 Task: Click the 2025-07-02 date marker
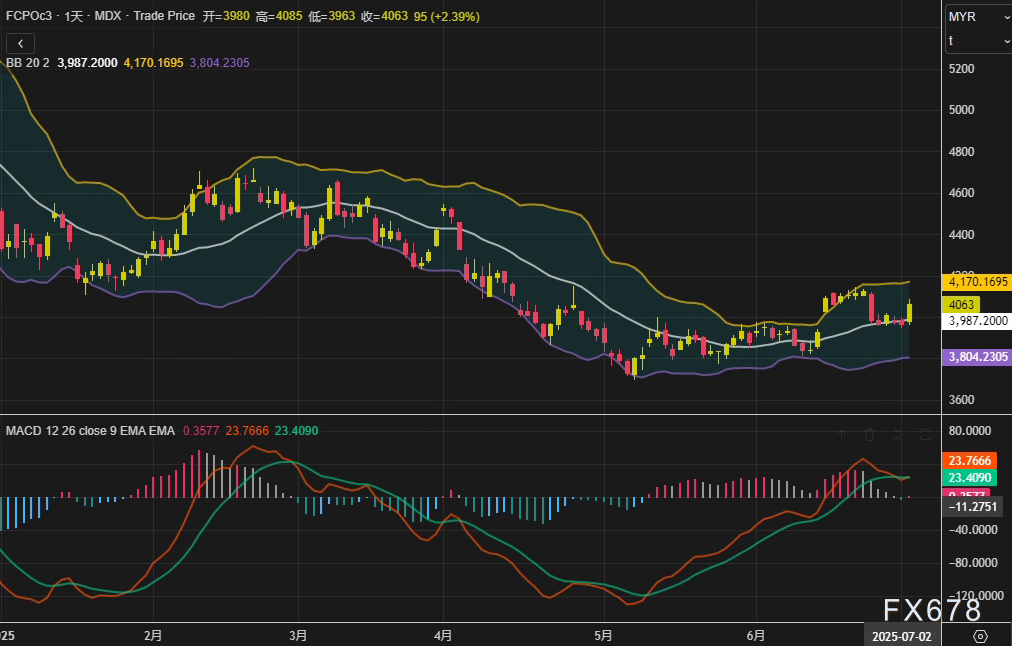[x=900, y=636]
